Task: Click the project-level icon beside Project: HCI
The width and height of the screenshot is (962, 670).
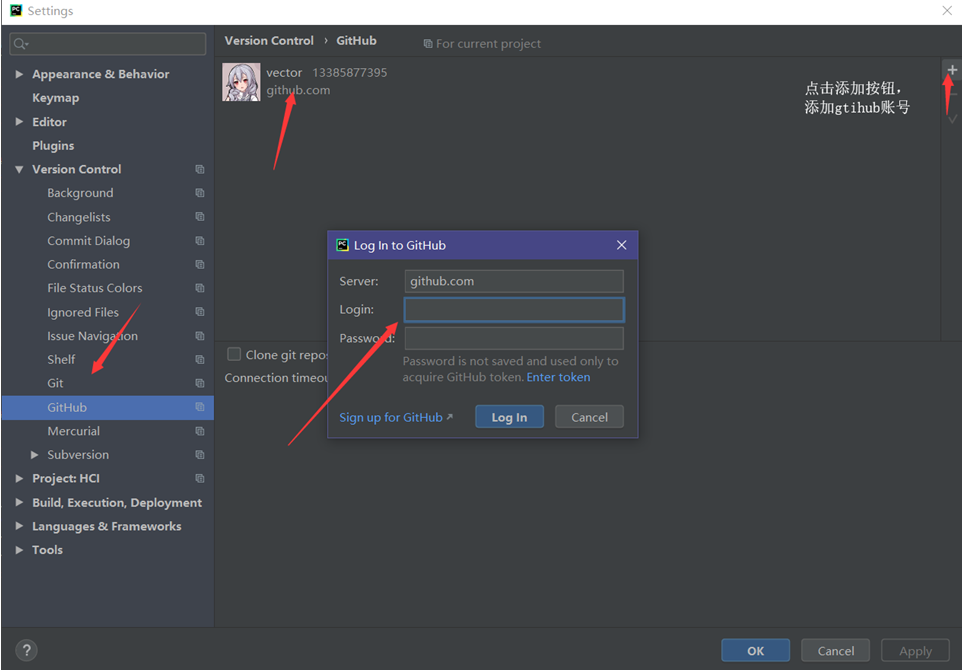Action: tap(199, 478)
